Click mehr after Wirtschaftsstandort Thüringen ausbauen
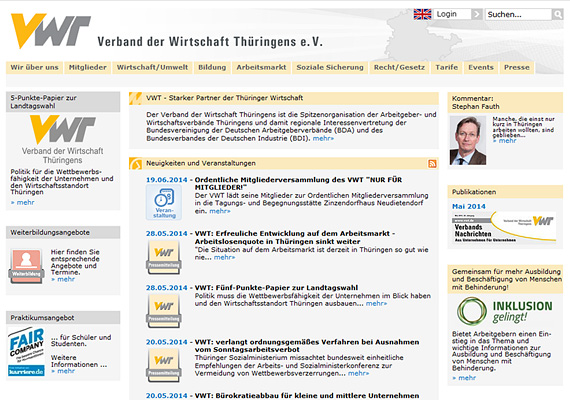Viewport: 570px width, 400px height. tap(376, 304)
